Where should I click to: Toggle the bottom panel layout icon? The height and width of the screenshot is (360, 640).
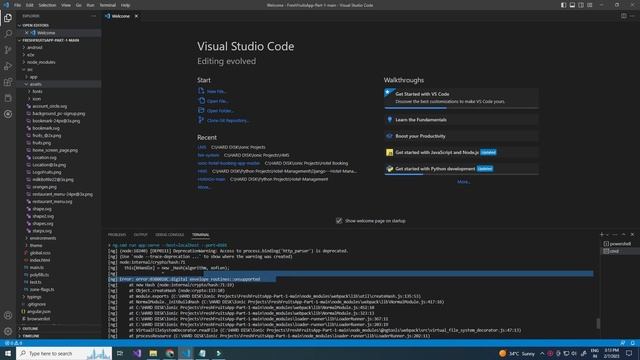[x=572, y=5]
